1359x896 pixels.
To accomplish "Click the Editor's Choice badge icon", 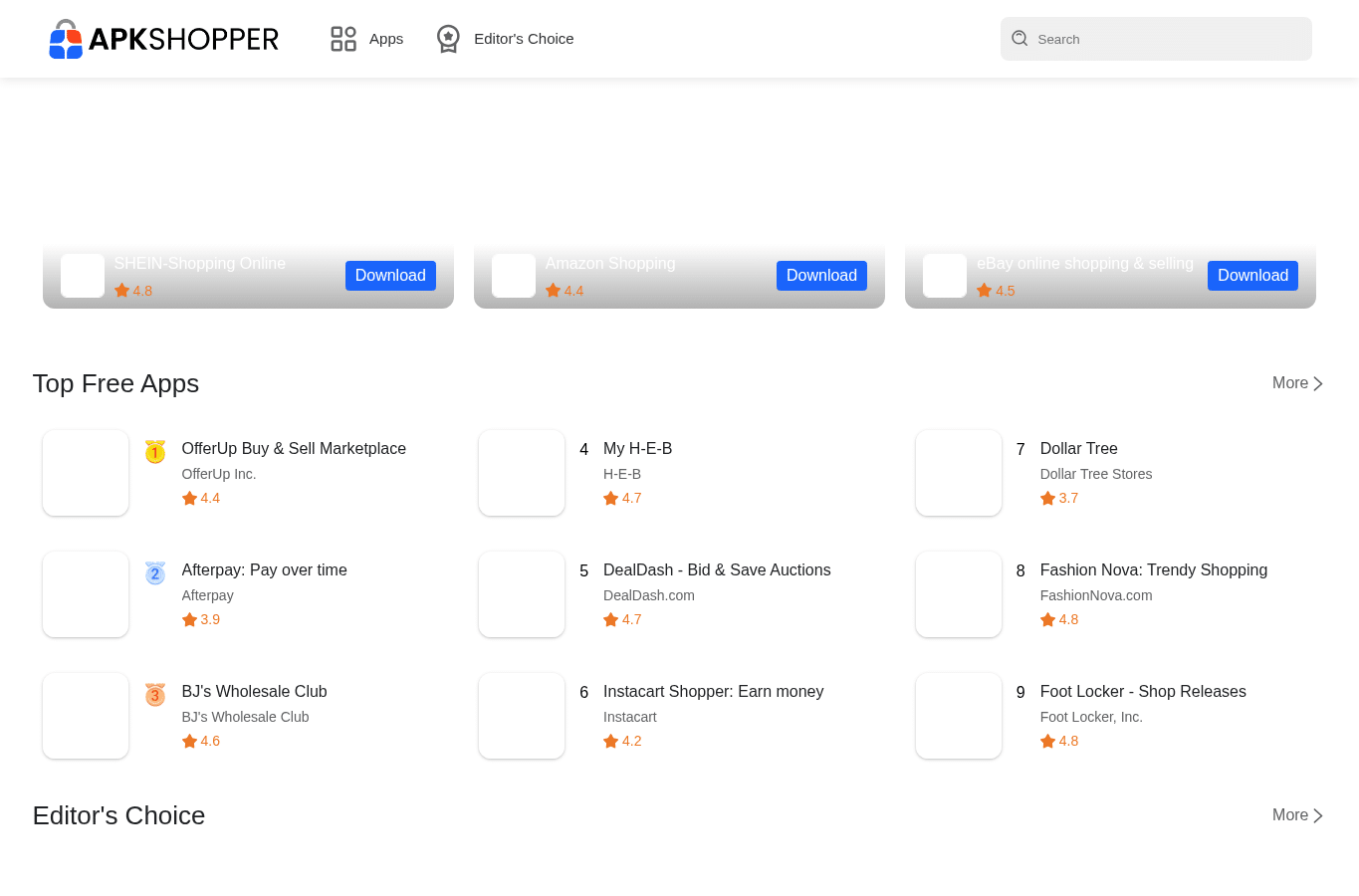I will (x=448, y=39).
